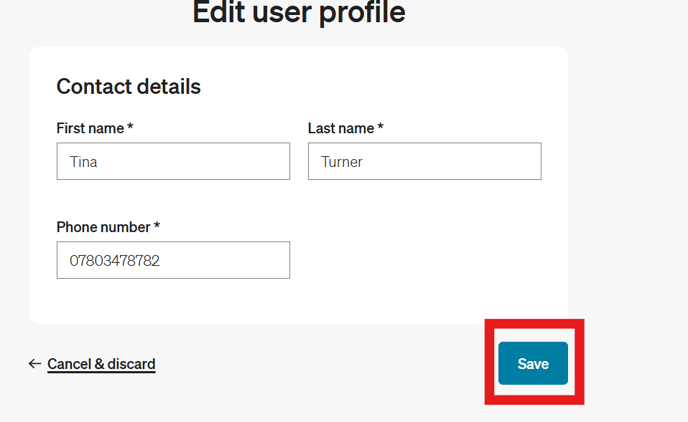Viewport: 688px width, 422px height.
Task: Click the Phone number label
Action: [x=104, y=227]
